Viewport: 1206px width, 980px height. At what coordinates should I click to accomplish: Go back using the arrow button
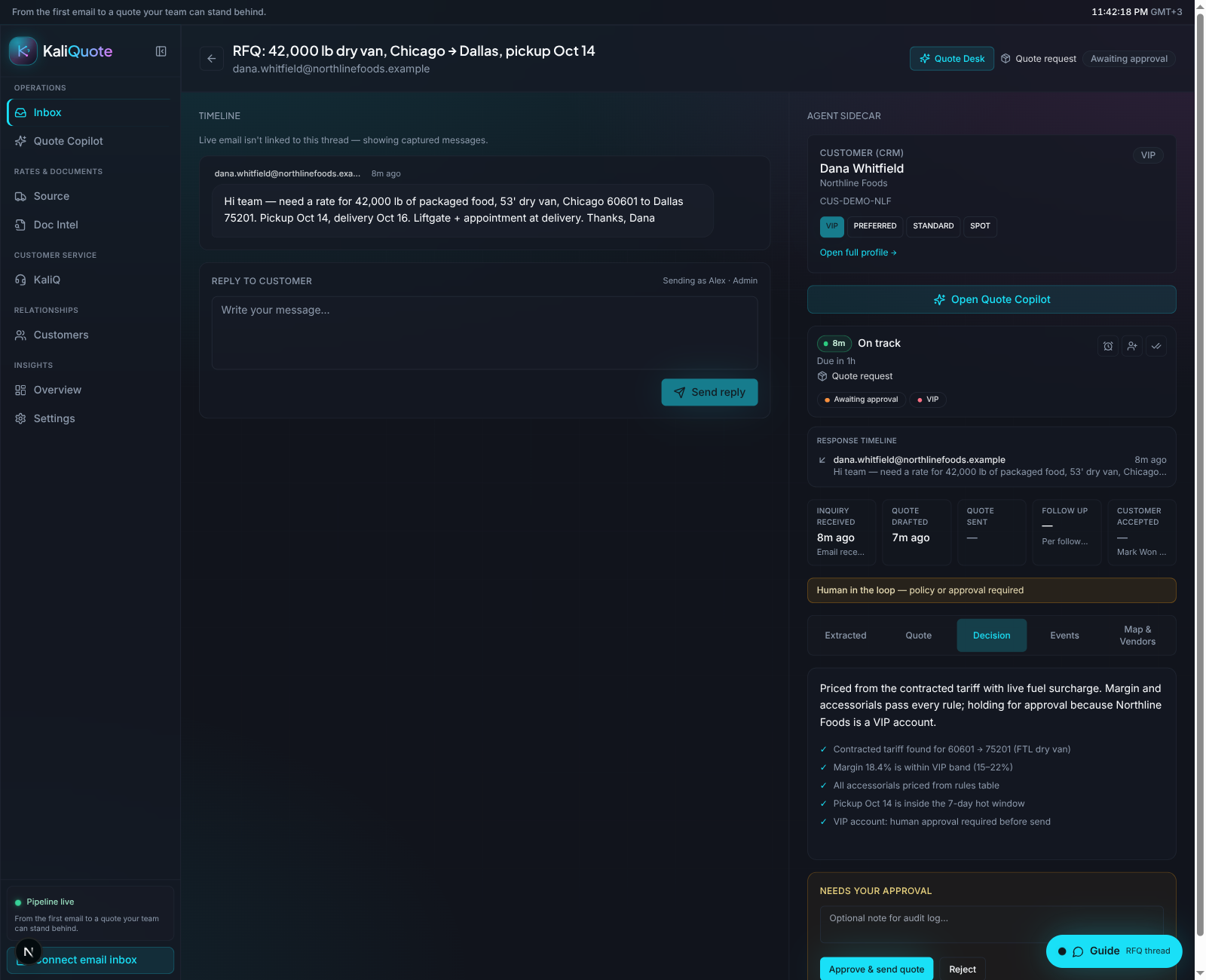click(x=212, y=58)
